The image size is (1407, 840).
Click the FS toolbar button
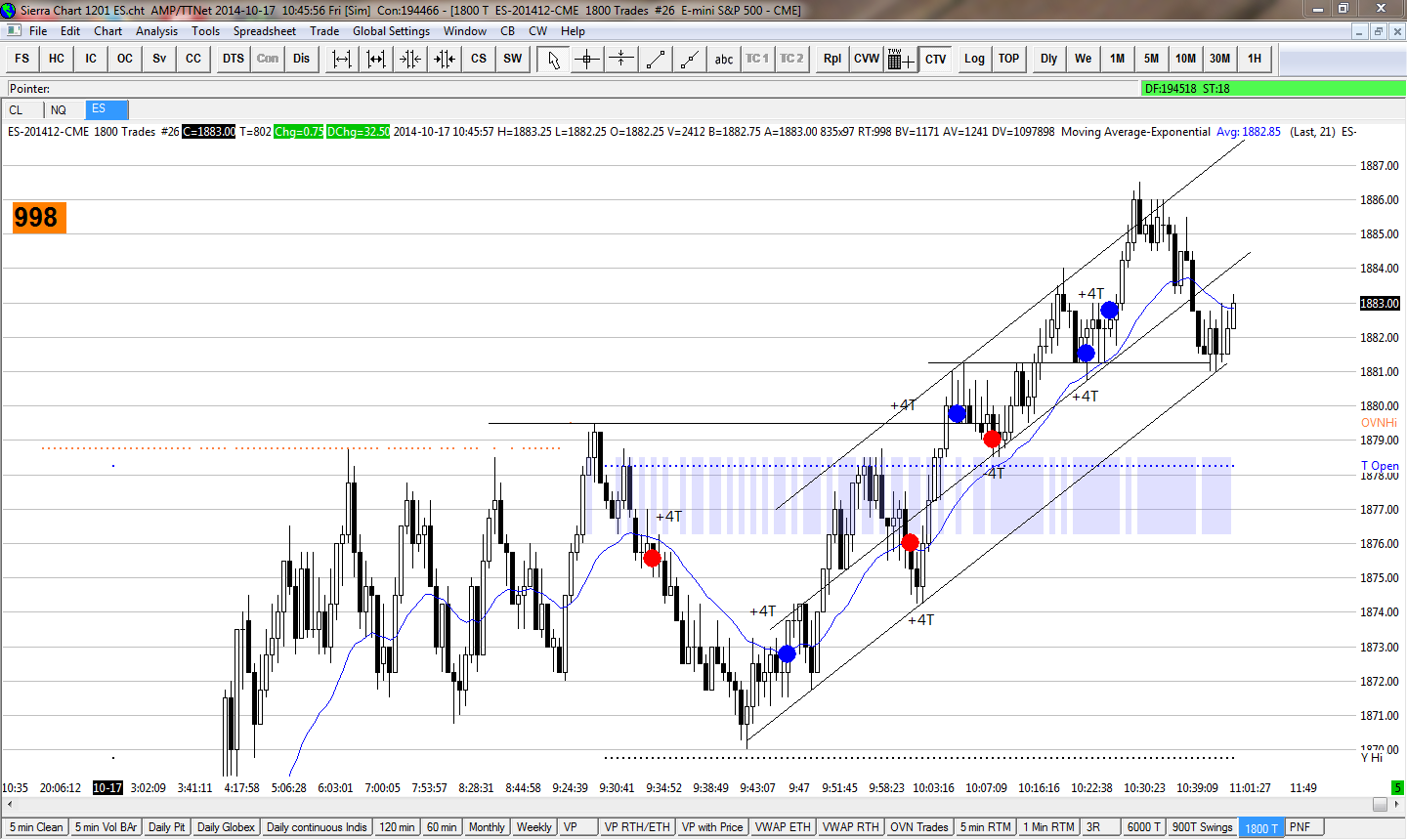click(x=22, y=59)
